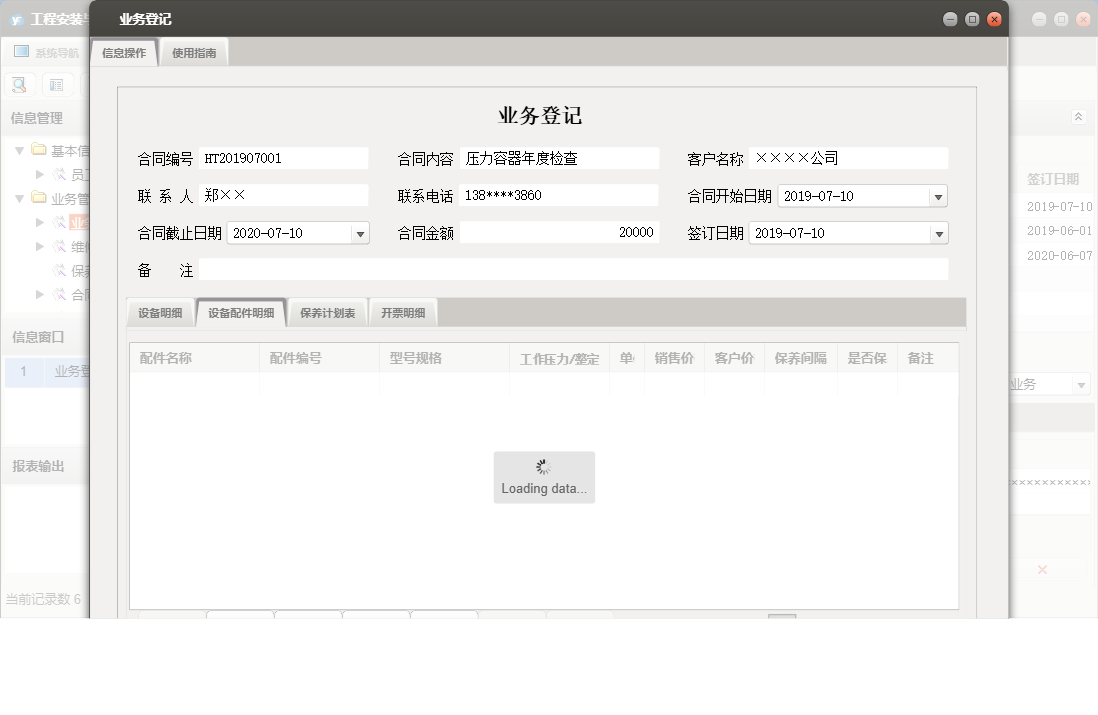Open the 业务管理 folder icon
The width and height of the screenshot is (1098, 715).
(39, 198)
